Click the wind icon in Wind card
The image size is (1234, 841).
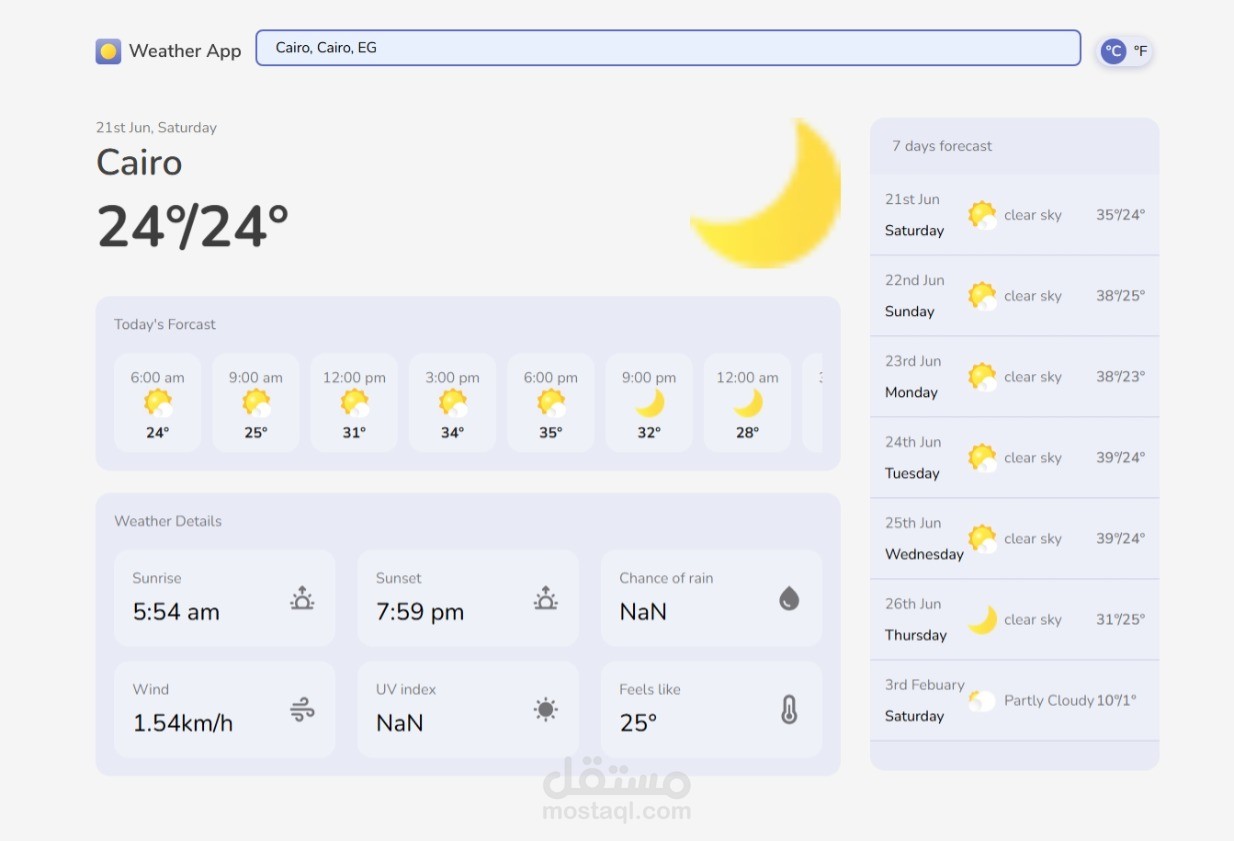click(302, 710)
